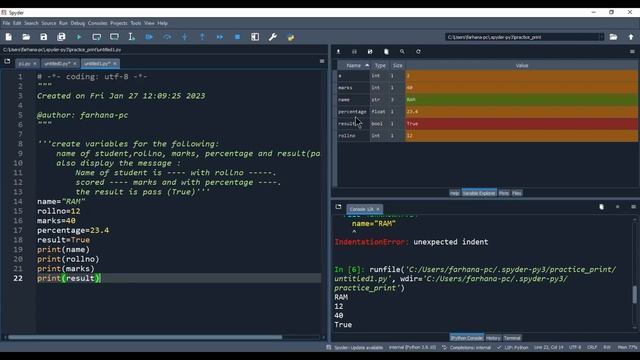The width and height of the screenshot is (640, 360).
Task: Open PYTHONPATH manager icon
Action: click(x=291, y=37)
